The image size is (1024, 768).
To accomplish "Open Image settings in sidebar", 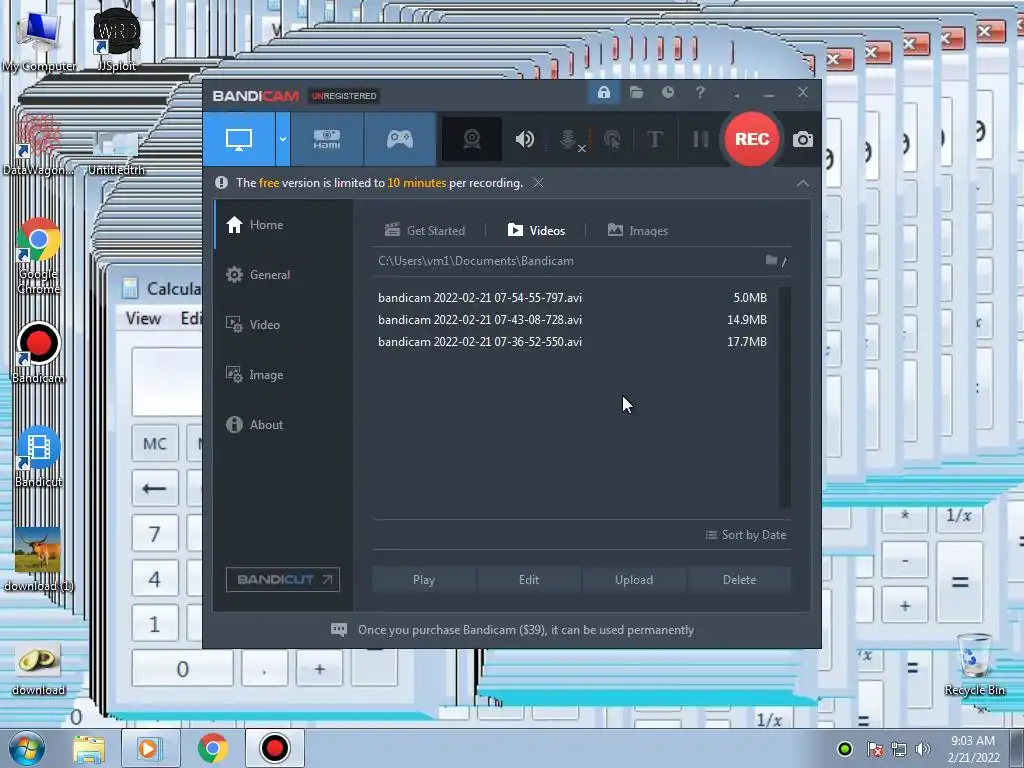I will tap(283, 375).
